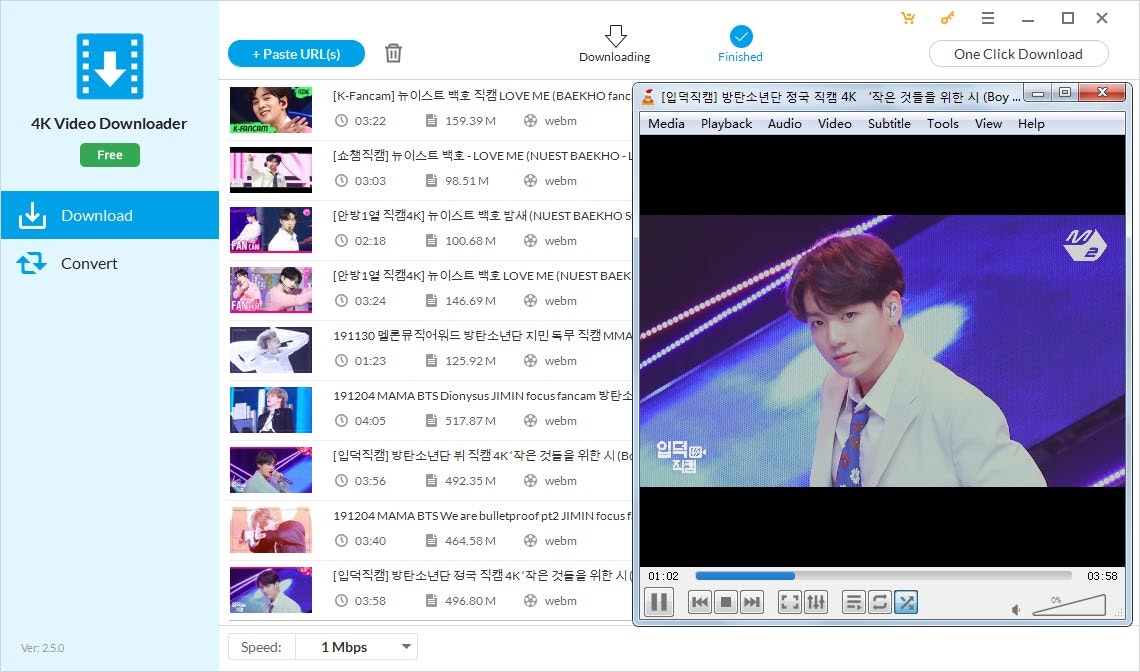Viewport: 1140px width, 672px height.
Task: Click the format reel icon in 04:05 row
Action: [x=531, y=420]
